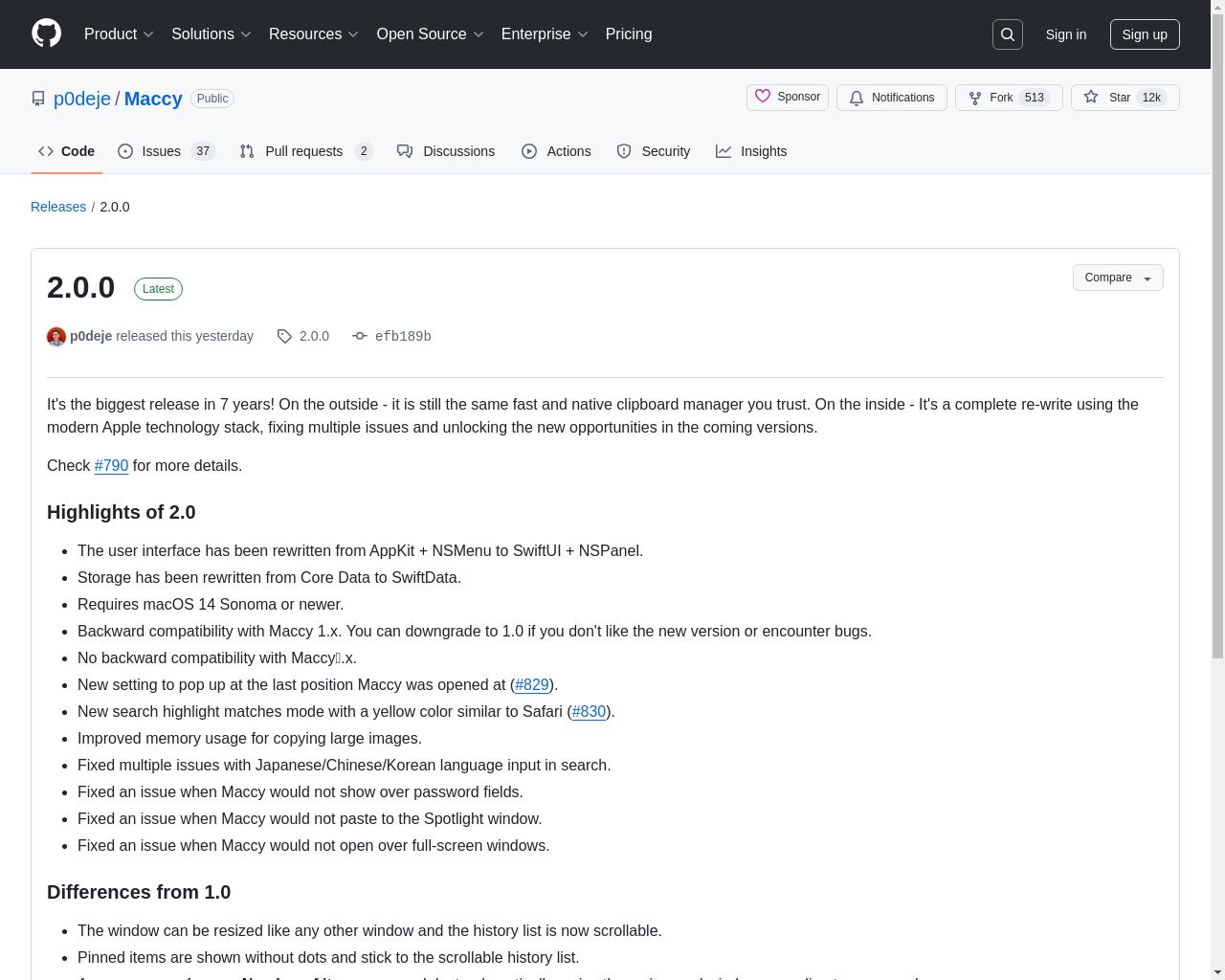Screen dimensions: 1225x980
Task: Click the Highlights of 2.0 heading
Action: click(x=122, y=512)
